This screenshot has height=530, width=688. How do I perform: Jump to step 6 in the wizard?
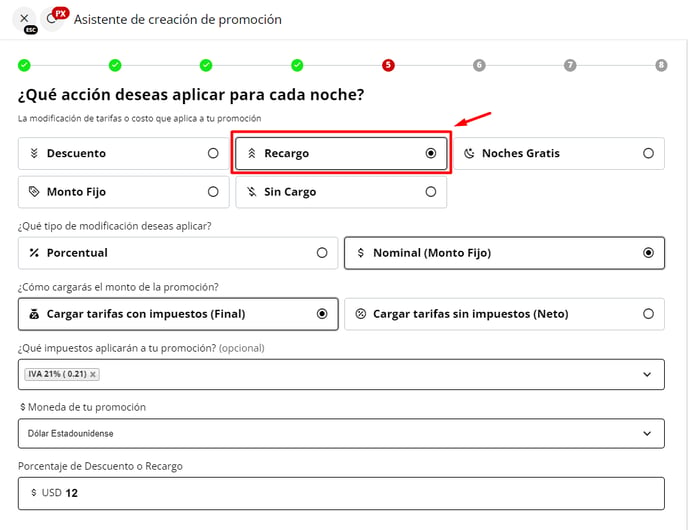pos(479,65)
